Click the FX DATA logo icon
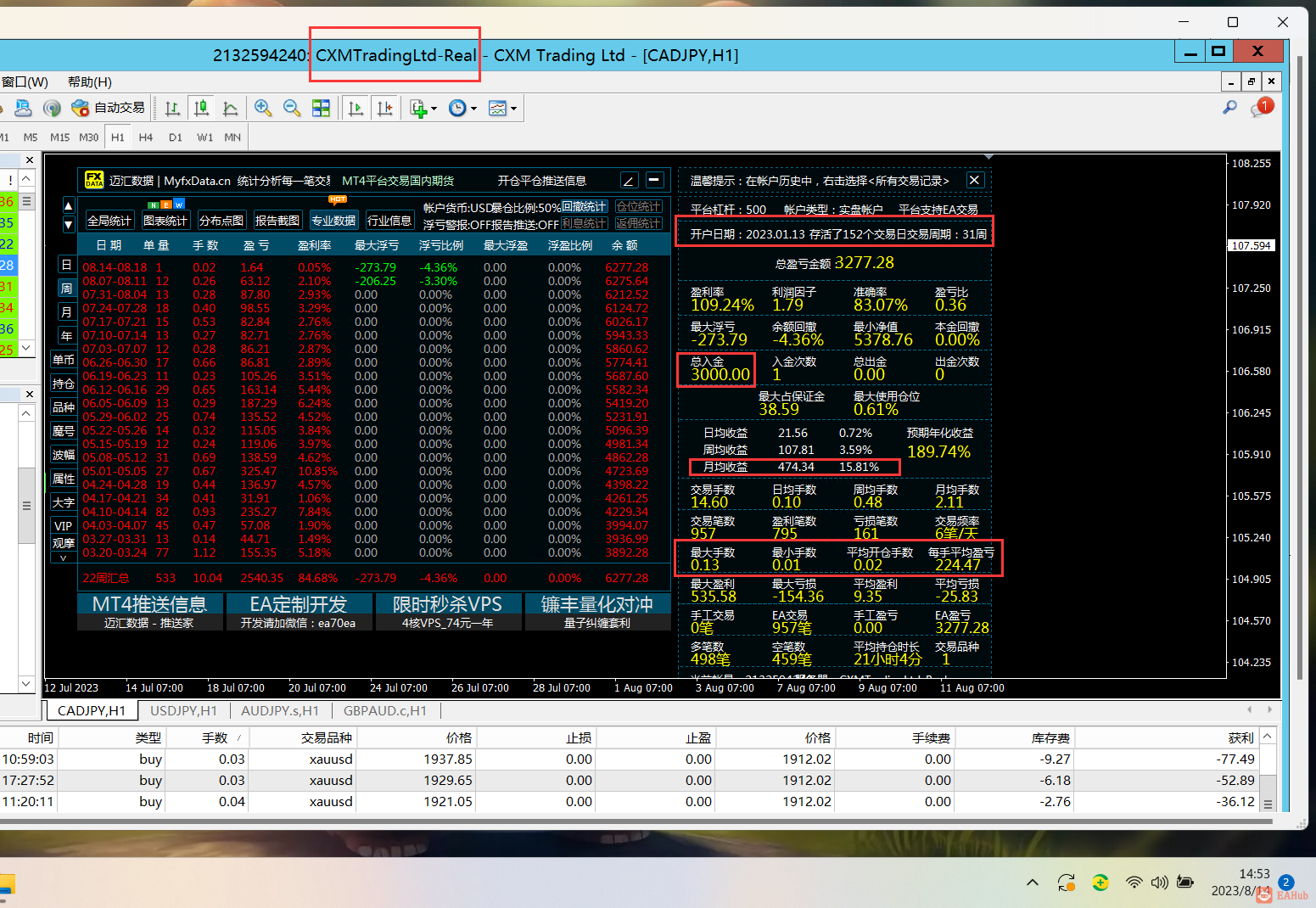This screenshot has height=908, width=1316. pyautogui.click(x=93, y=180)
